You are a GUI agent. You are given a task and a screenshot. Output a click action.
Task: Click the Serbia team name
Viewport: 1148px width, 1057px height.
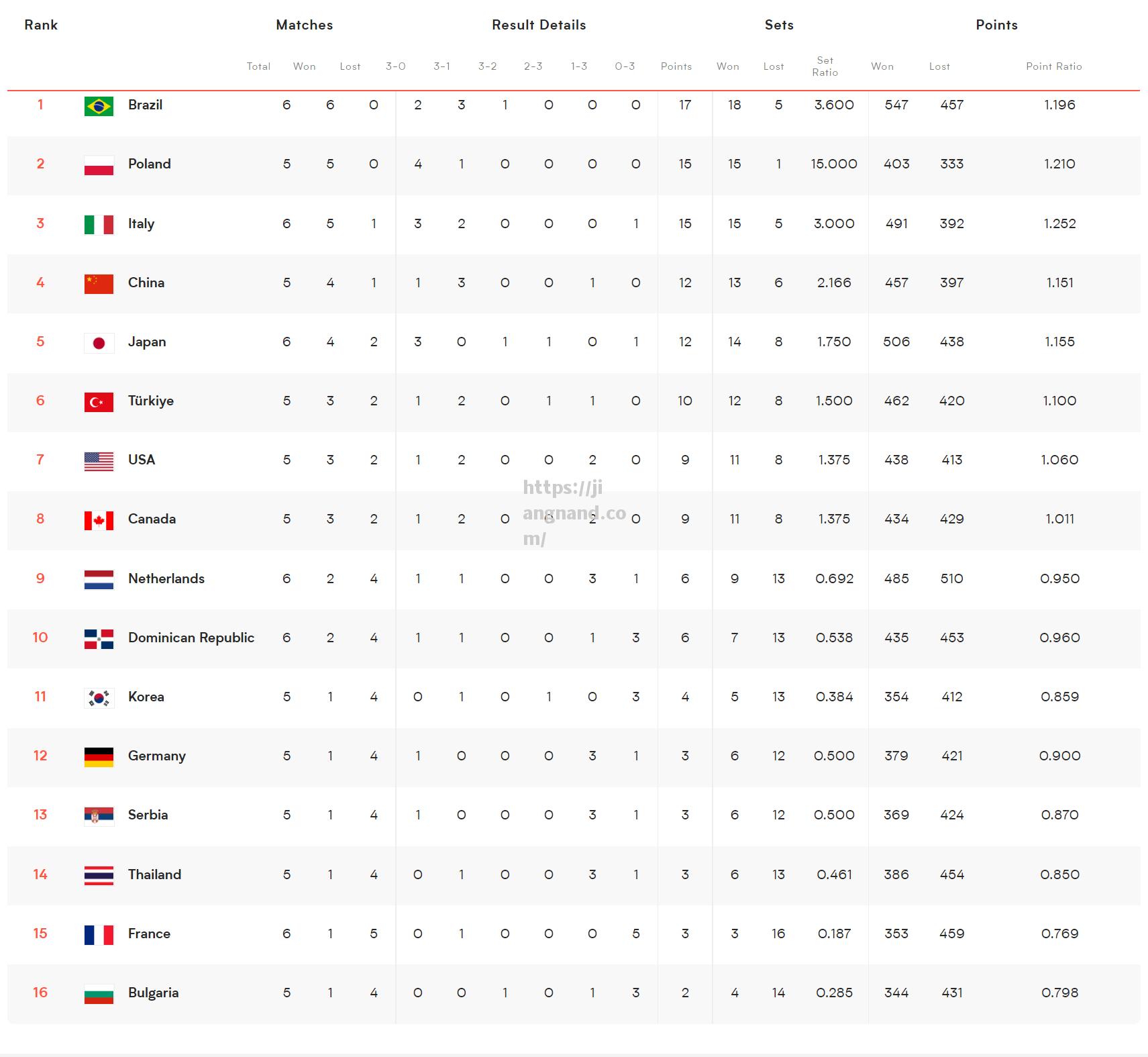(x=148, y=815)
